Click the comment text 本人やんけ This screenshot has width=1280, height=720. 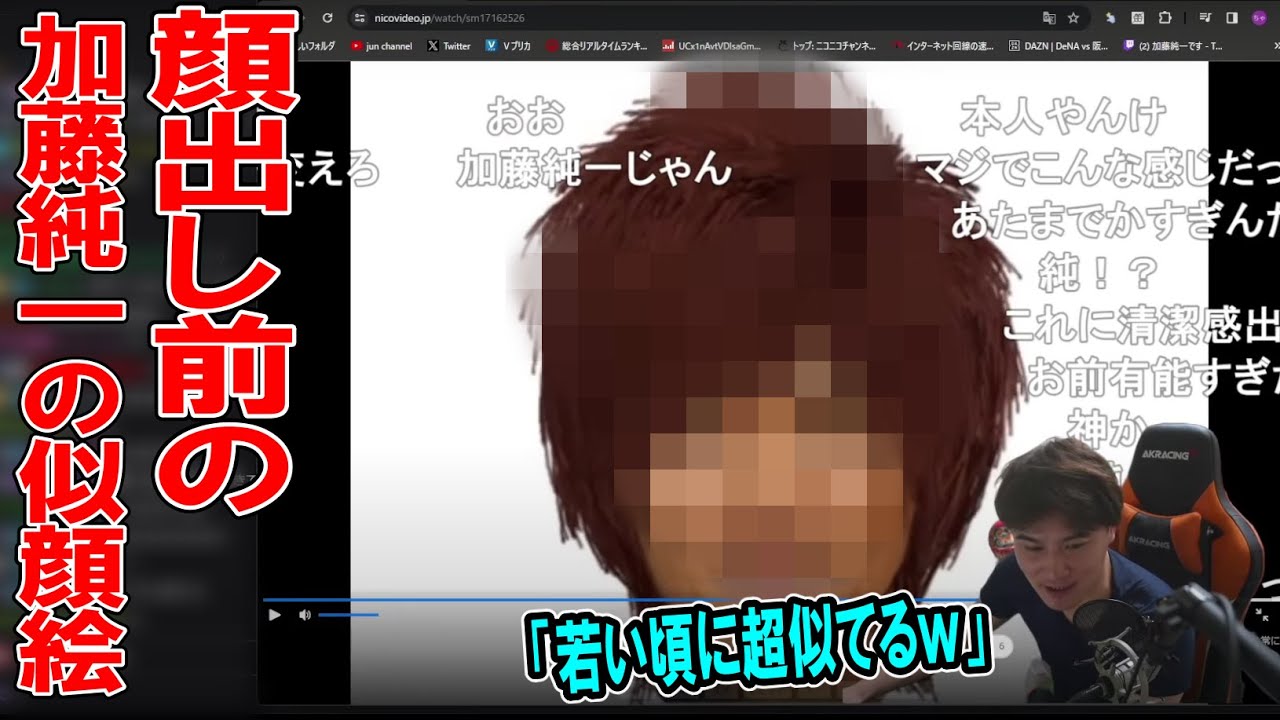click(x=1062, y=118)
